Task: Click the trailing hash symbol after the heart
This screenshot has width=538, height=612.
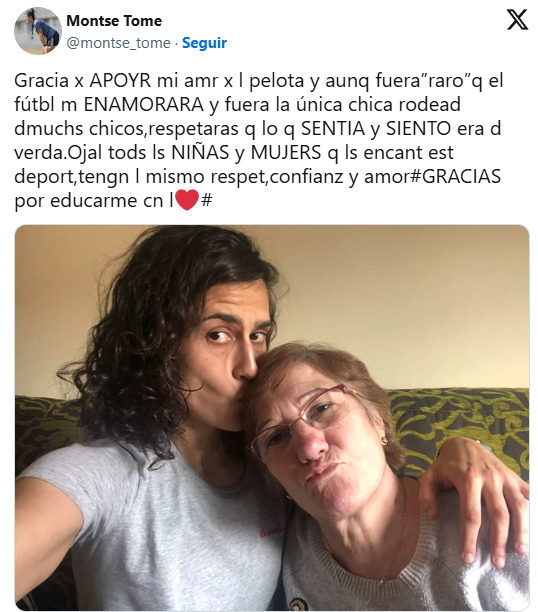Action: pyautogui.click(x=207, y=200)
